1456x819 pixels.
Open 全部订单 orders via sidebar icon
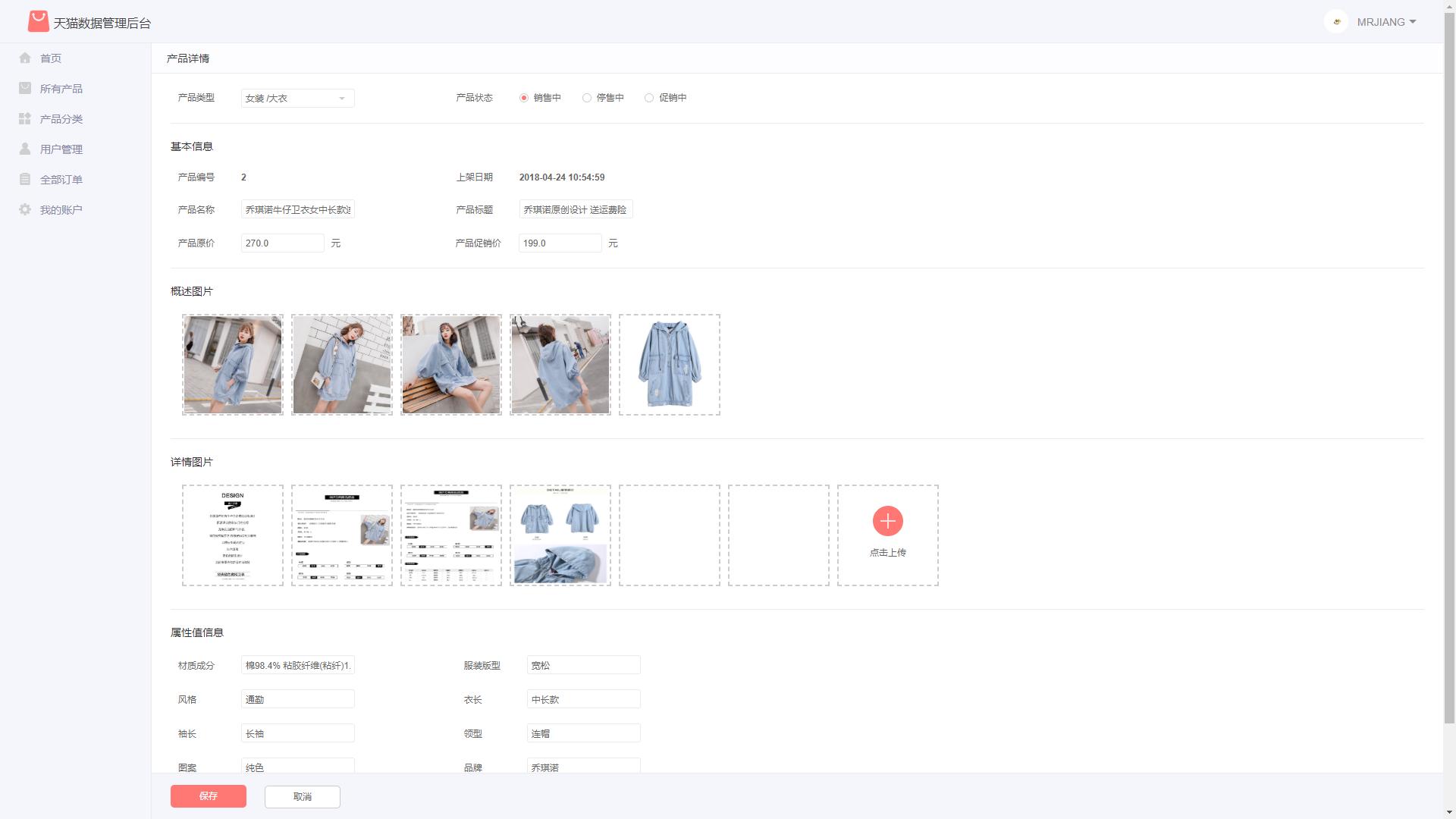[x=25, y=179]
